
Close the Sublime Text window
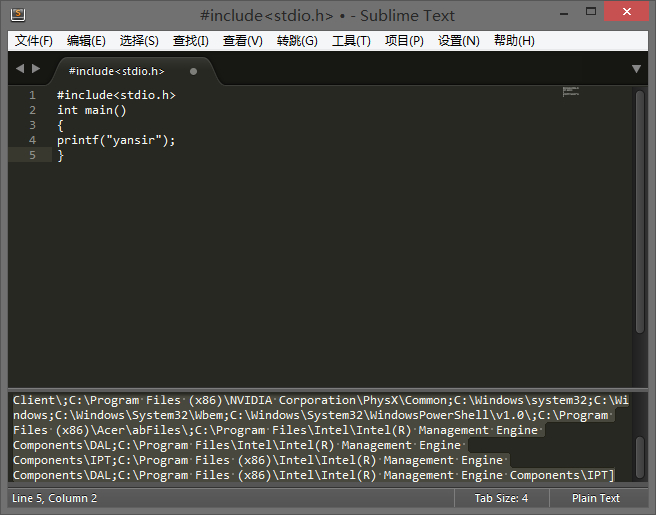tap(626, 12)
